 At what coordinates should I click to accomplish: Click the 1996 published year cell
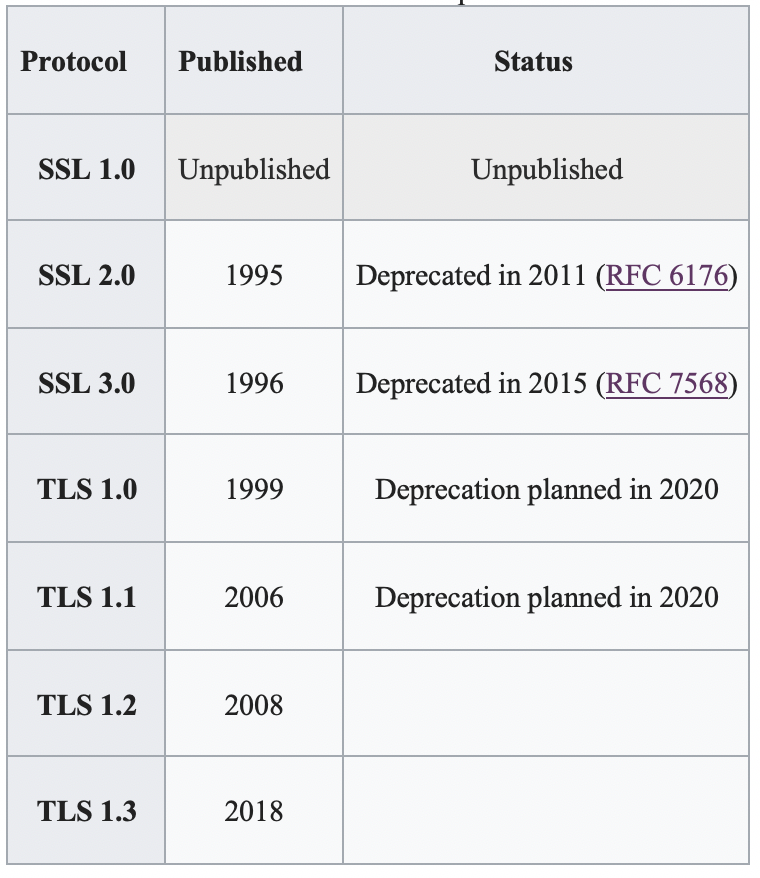point(254,383)
